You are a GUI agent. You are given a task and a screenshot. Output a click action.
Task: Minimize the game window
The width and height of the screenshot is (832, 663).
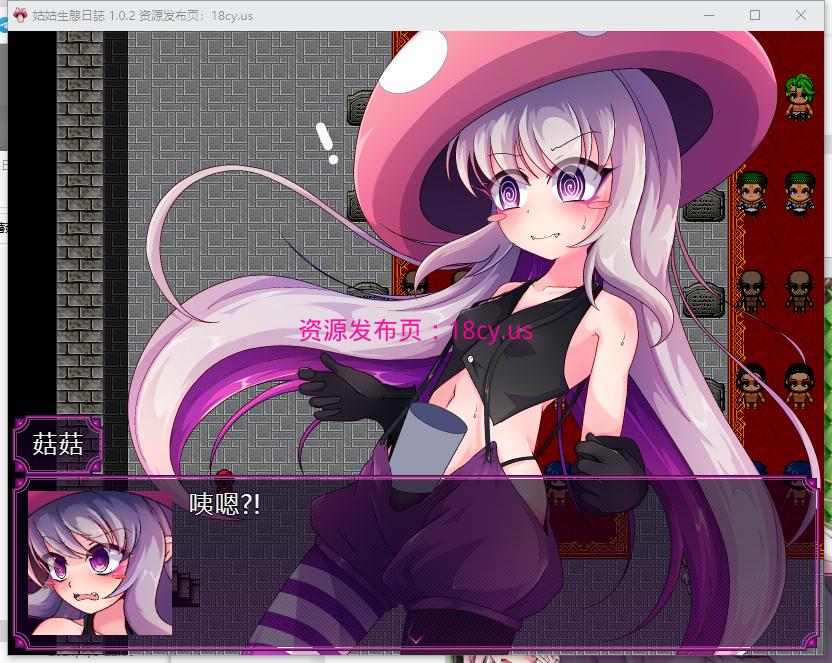point(709,15)
